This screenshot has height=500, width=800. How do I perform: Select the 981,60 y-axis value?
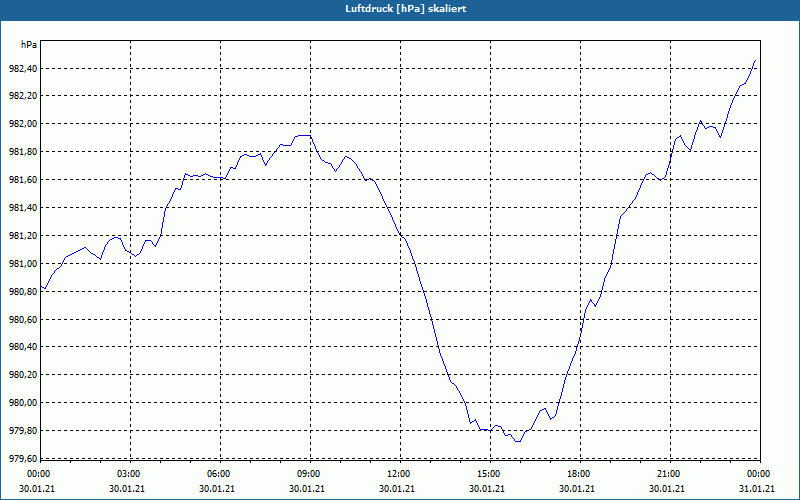23,180
